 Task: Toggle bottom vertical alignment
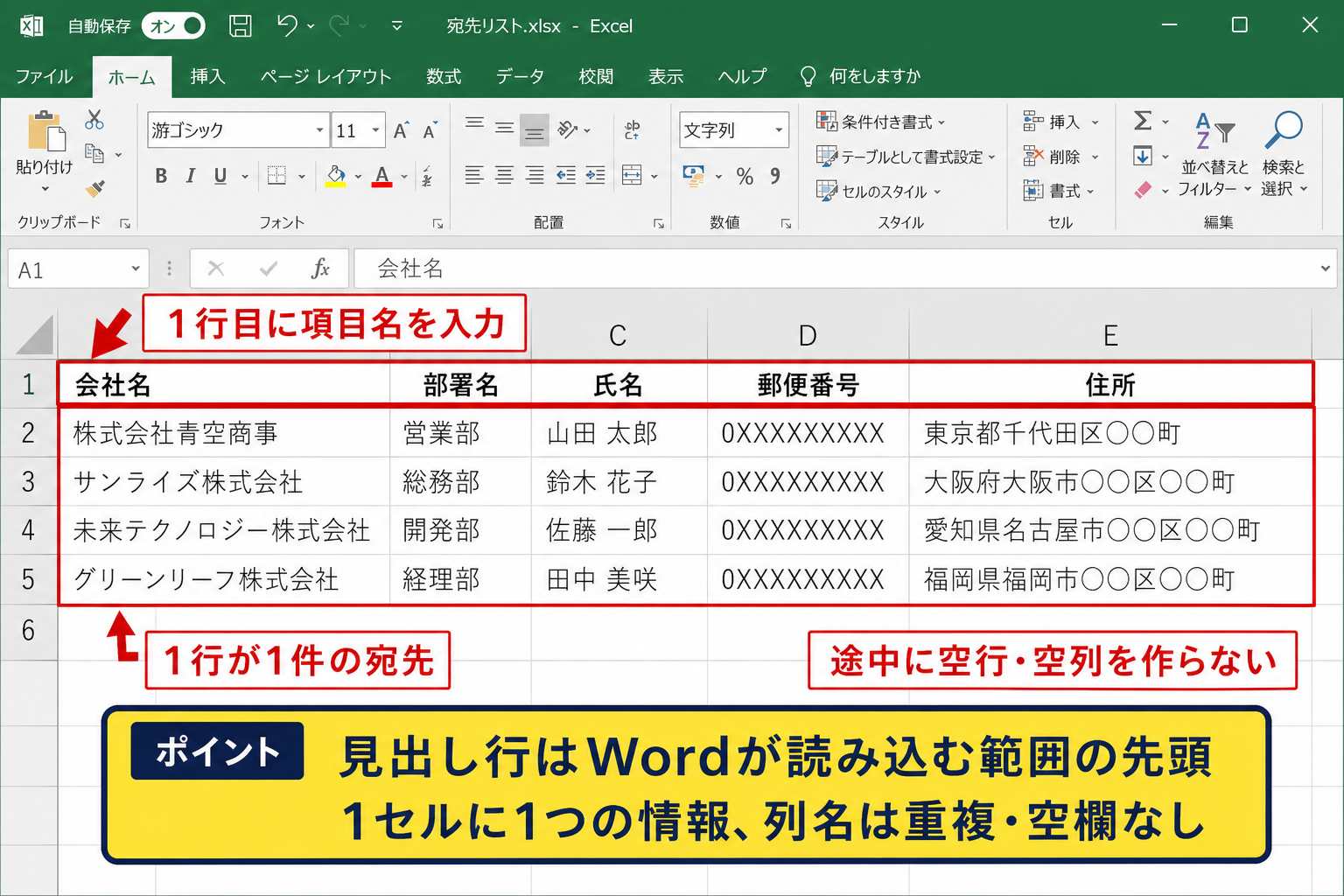point(535,130)
